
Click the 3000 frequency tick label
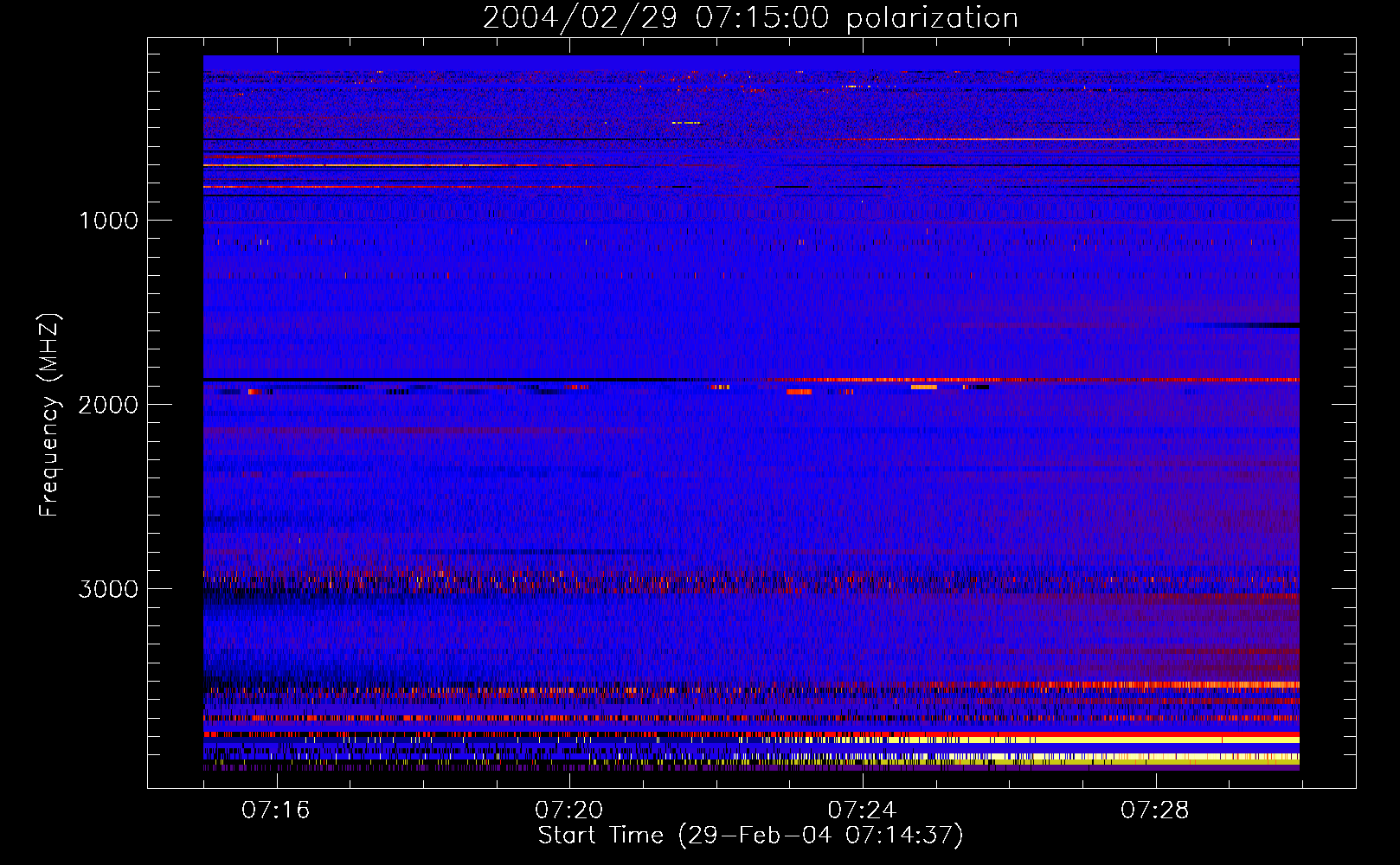point(108,589)
